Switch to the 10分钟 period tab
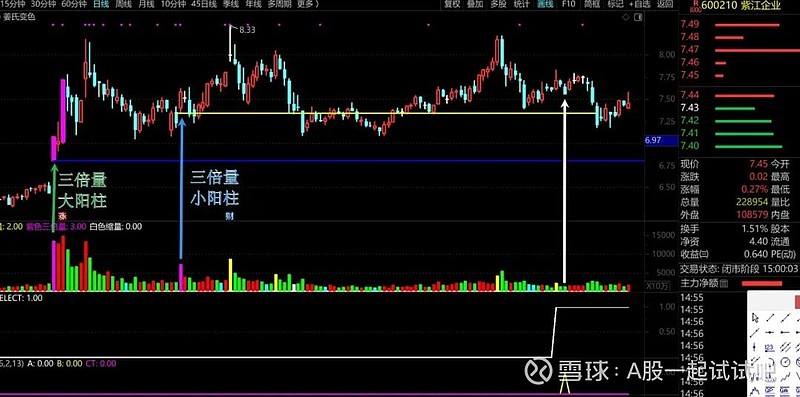Viewport: 800px width, 397px height. click(173, 4)
